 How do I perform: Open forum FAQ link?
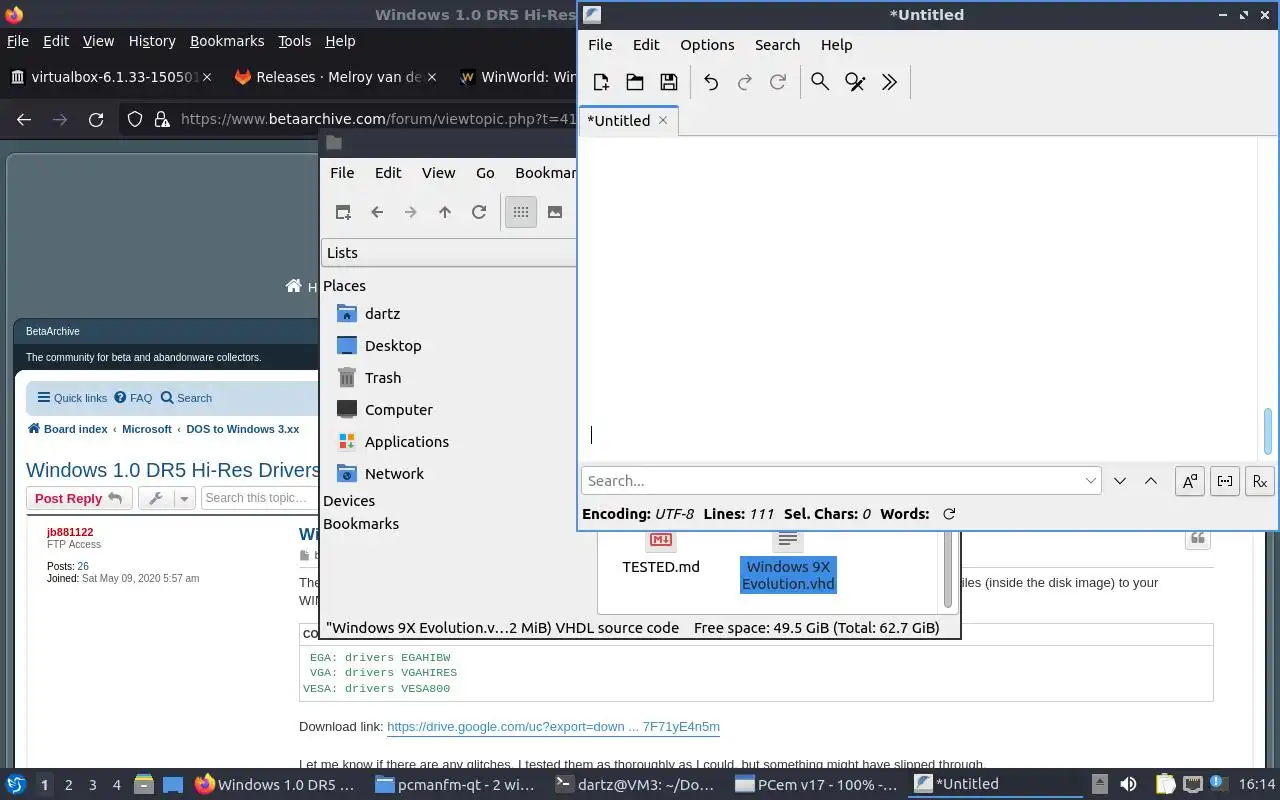click(x=133, y=398)
